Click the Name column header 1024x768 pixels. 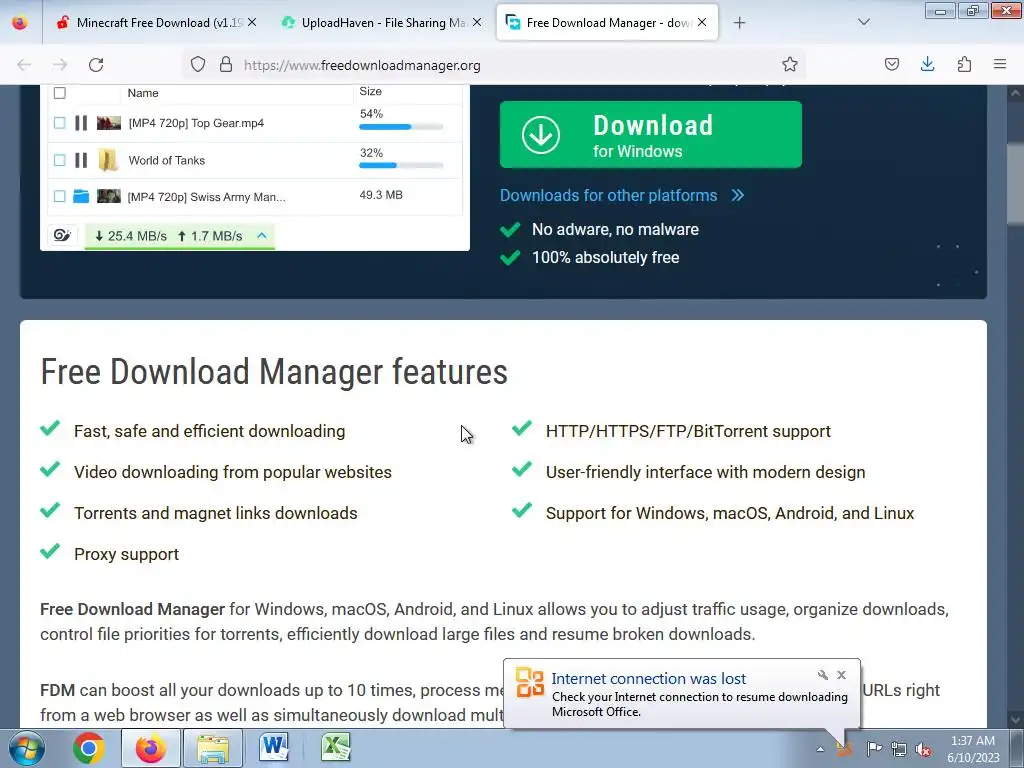[x=143, y=93]
